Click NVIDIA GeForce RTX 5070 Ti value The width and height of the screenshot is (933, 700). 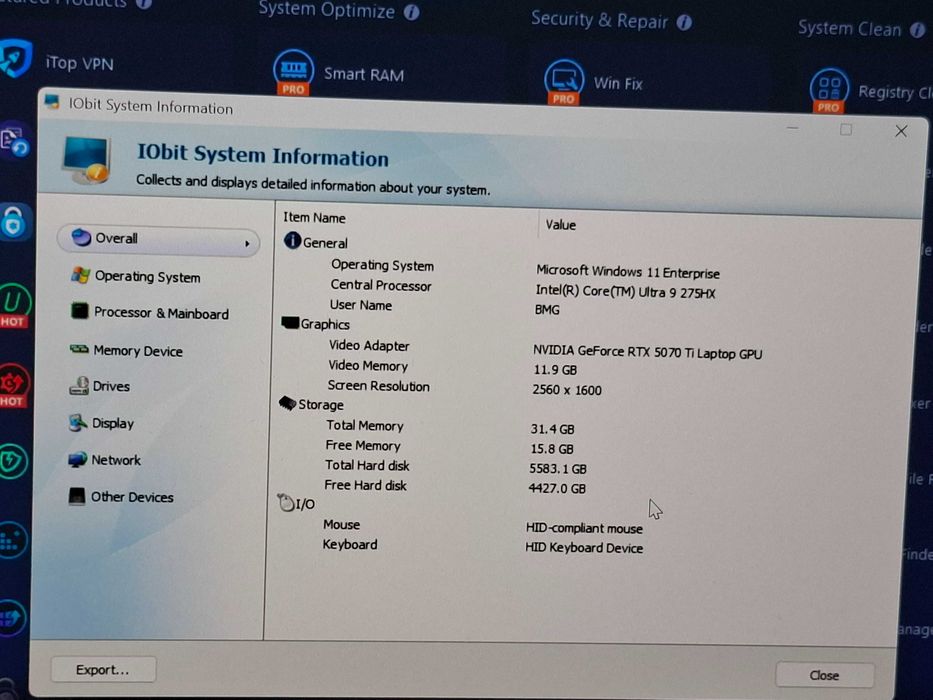647,352
